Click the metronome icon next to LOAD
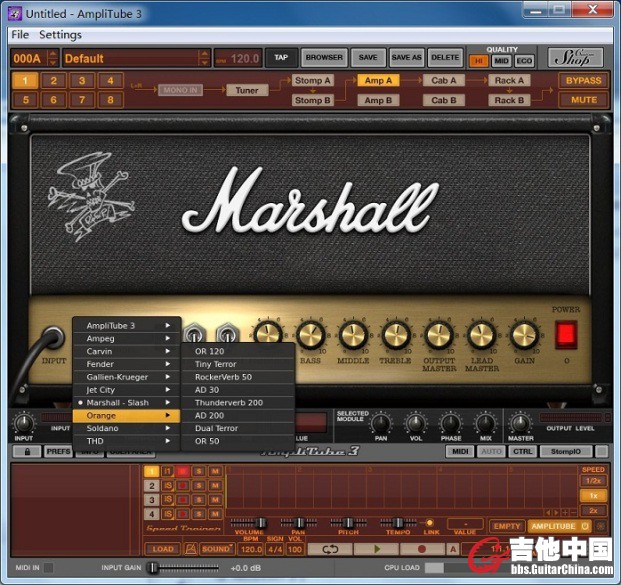The height and width of the screenshot is (585, 621). click(189, 549)
